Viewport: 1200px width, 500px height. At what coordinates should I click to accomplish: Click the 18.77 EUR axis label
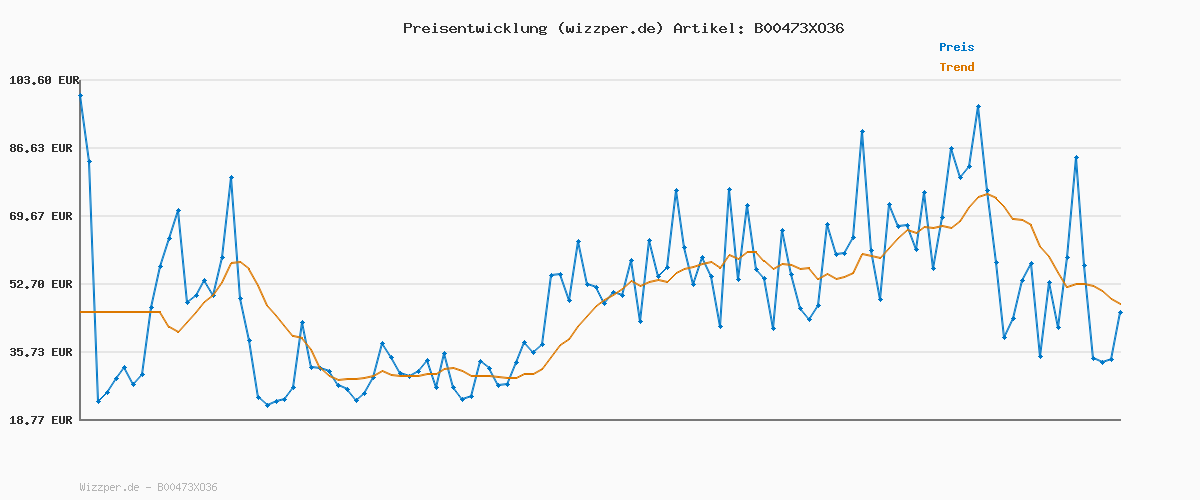pos(43,420)
